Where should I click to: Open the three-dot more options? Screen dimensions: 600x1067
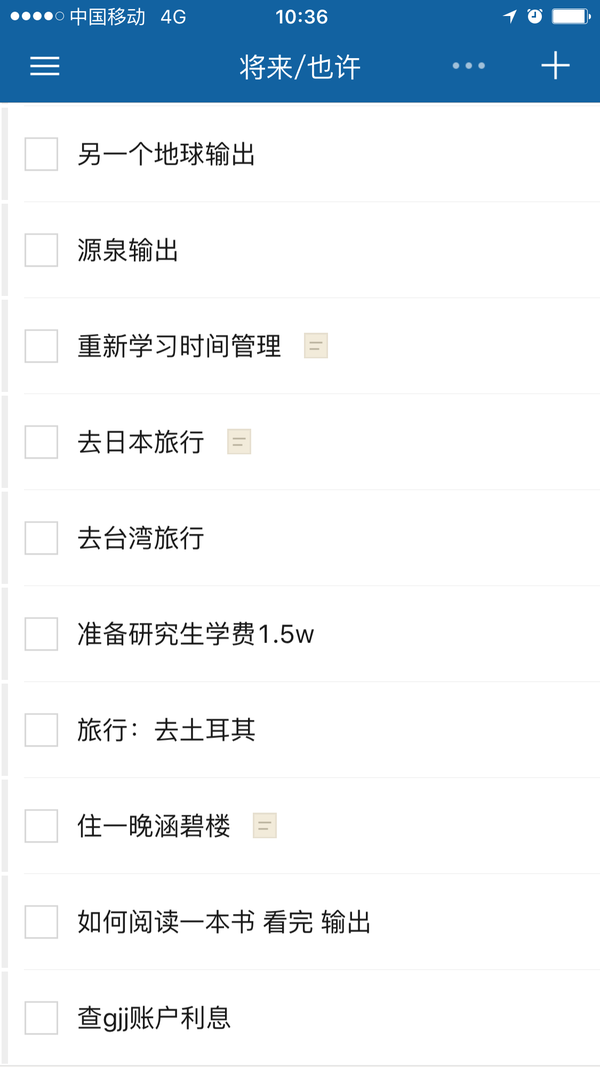point(469,65)
